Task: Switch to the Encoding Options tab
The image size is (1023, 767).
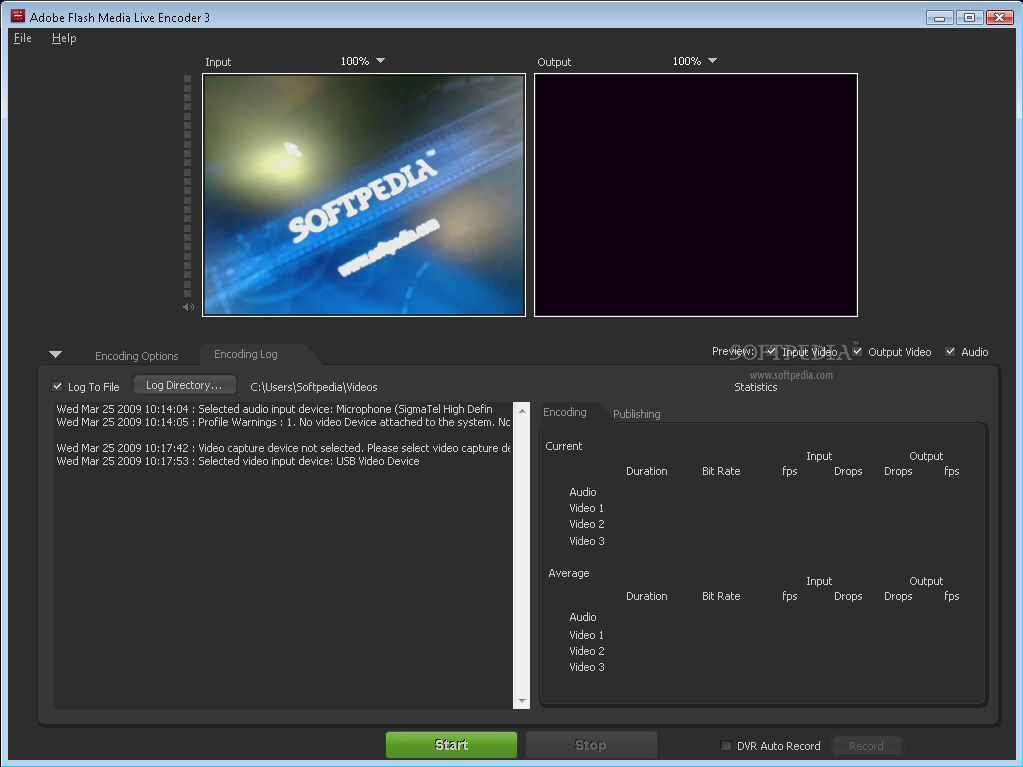Action: pyautogui.click(x=136, y=356)
